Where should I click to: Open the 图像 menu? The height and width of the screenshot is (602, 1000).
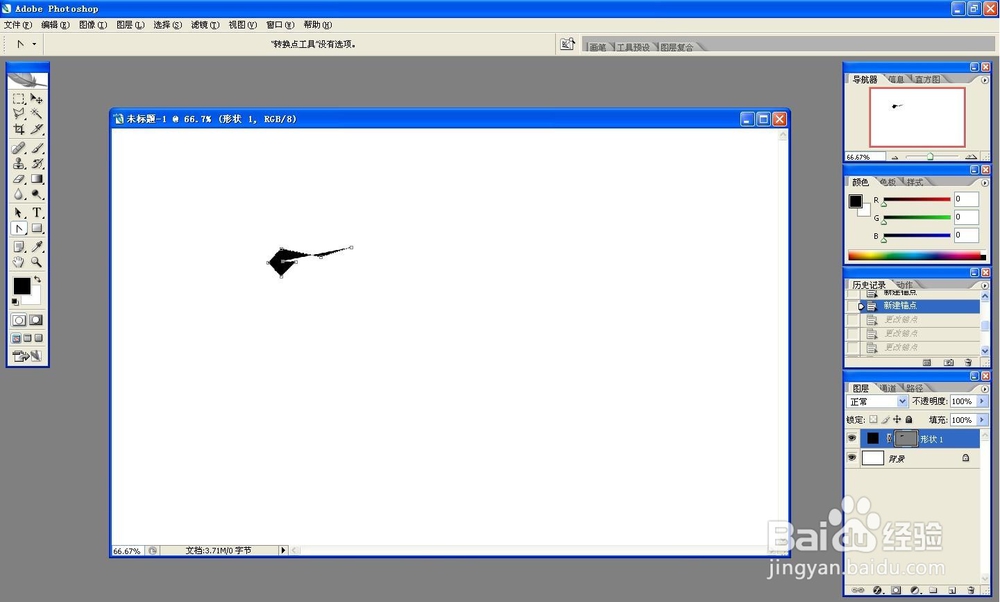point(92,25)
